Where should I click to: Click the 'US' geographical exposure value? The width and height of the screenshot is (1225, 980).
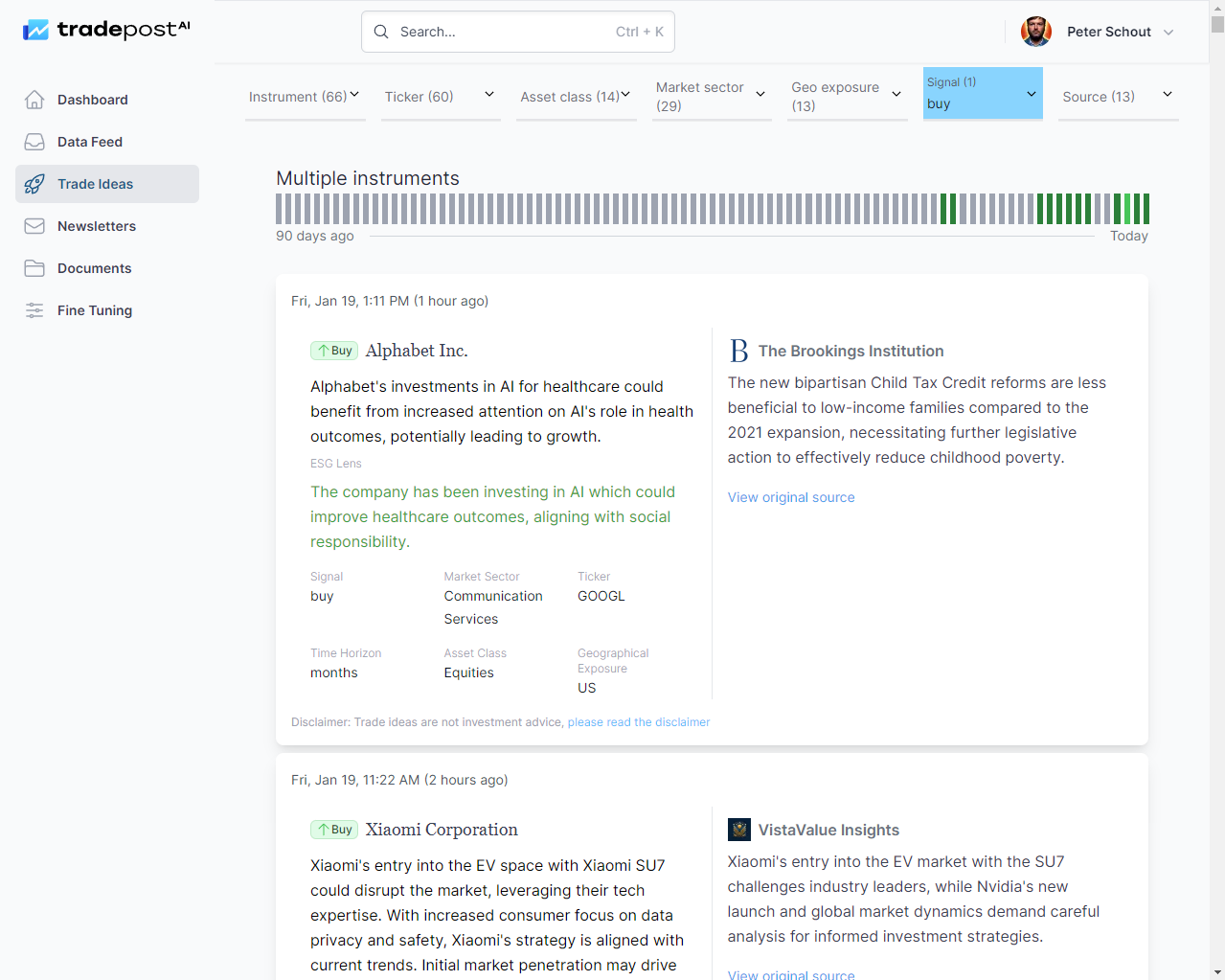tap(587, 688)
